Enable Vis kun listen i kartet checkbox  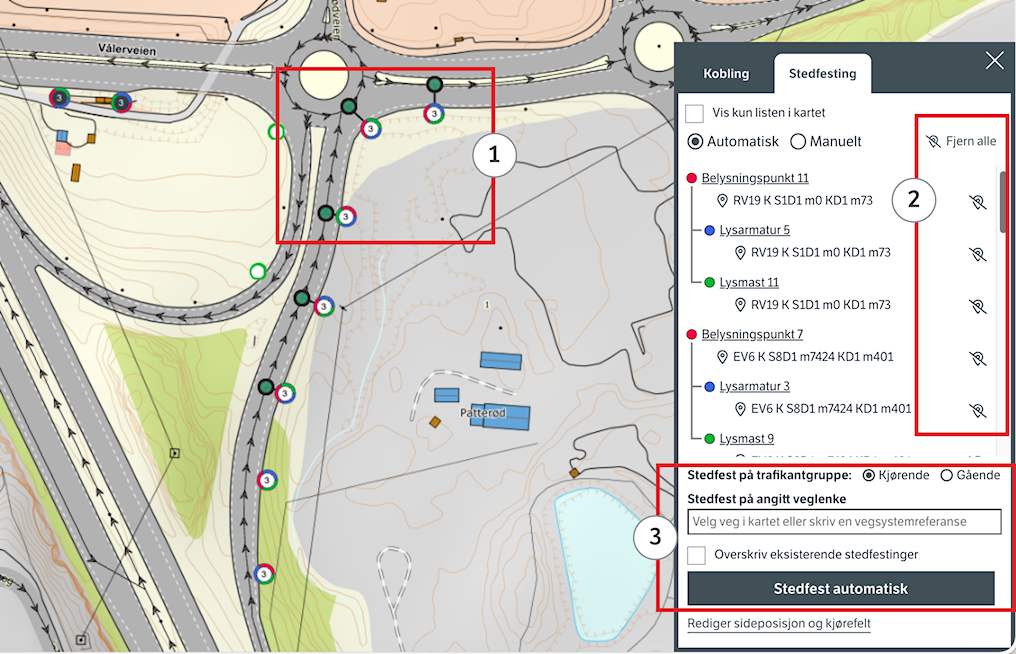[x=695, y=113]
